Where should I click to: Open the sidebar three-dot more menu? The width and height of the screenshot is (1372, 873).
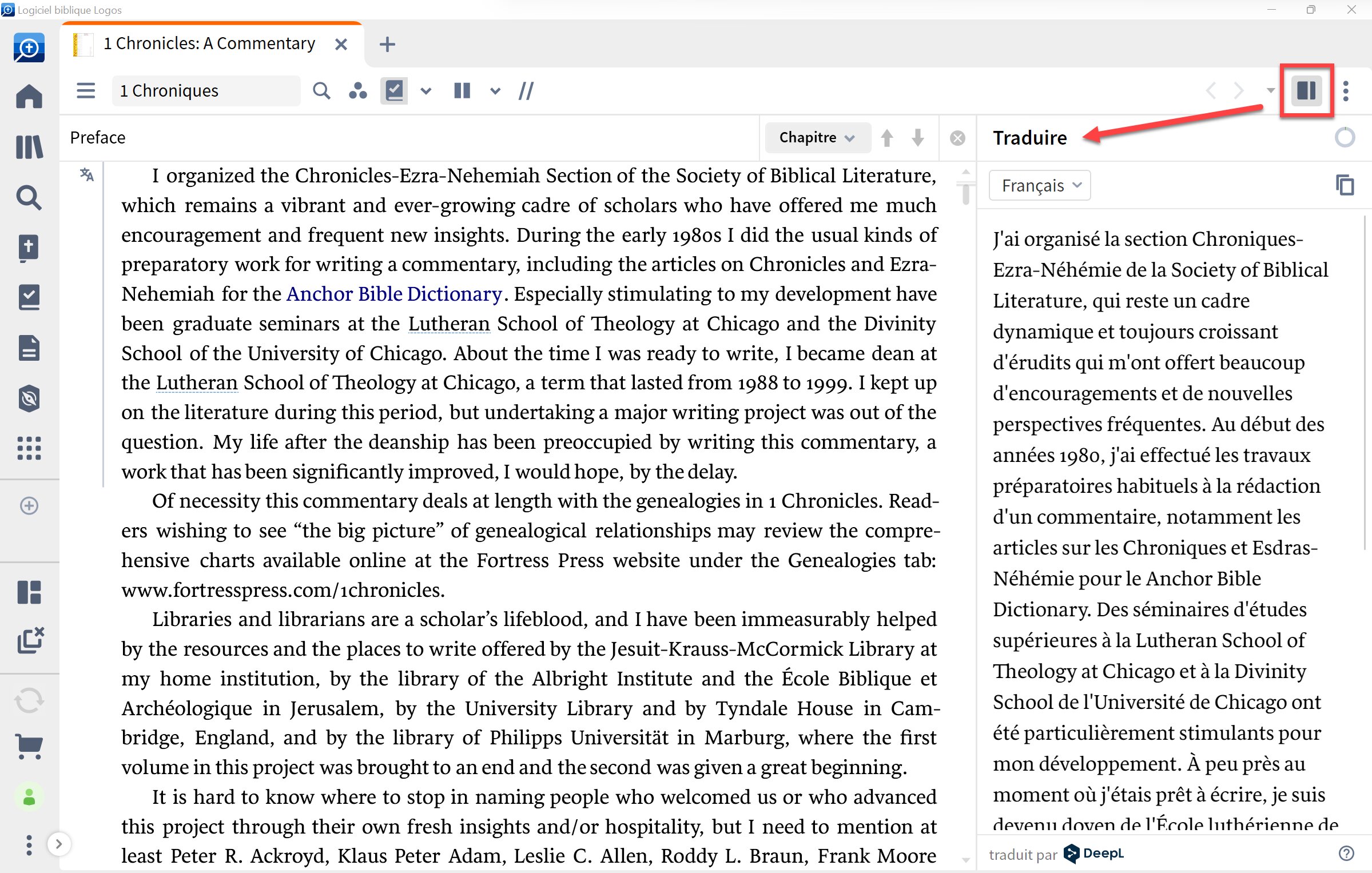coord(29,844)
